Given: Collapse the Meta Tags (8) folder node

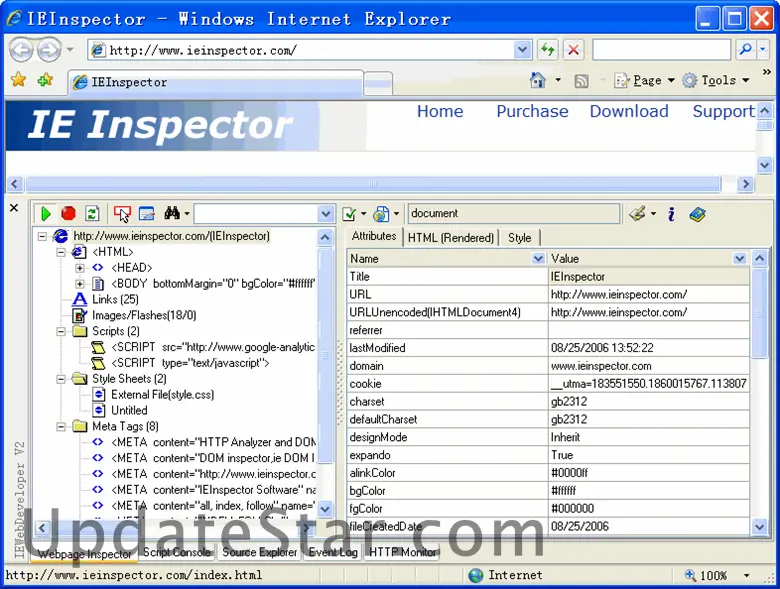Looking at the screenshot, I should [x=61, y=427].
